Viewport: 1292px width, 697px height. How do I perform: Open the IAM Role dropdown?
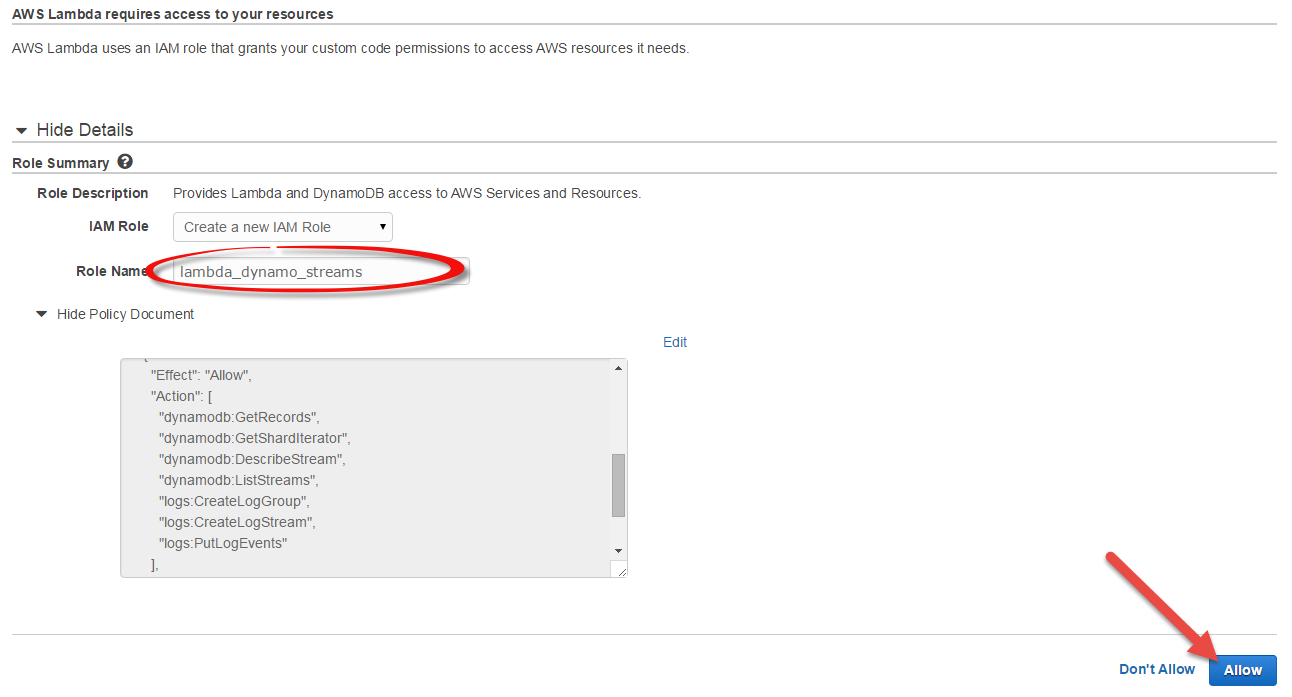pyautogui.click(x=282, y=227)
